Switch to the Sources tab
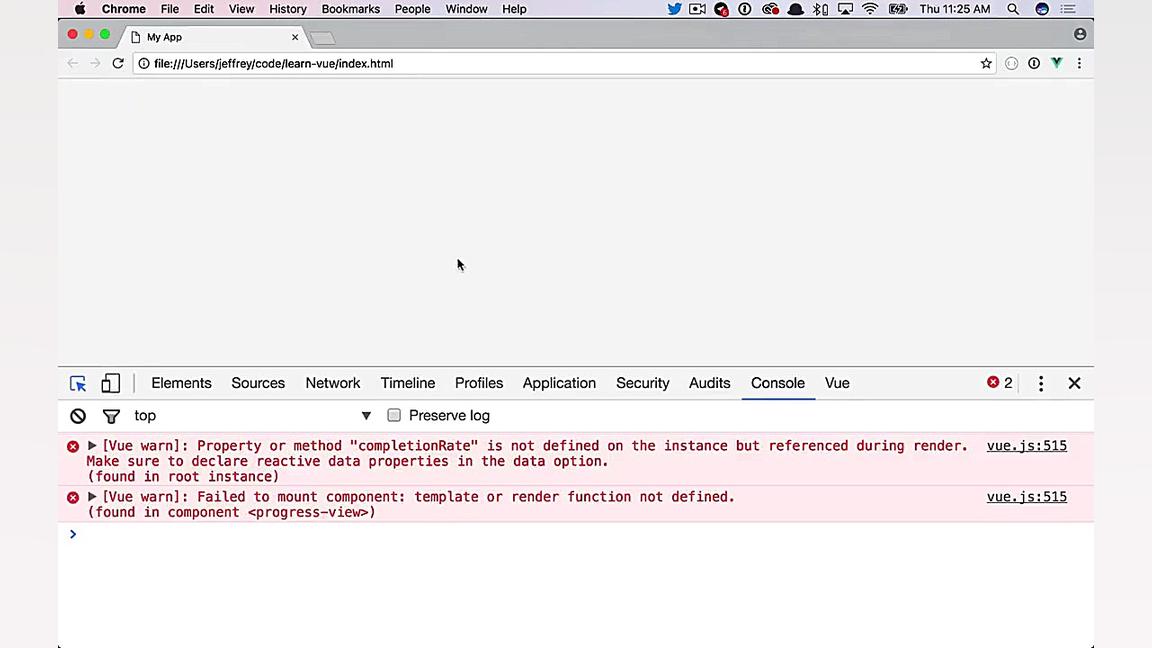1152x648 pixels. [258, 383]
